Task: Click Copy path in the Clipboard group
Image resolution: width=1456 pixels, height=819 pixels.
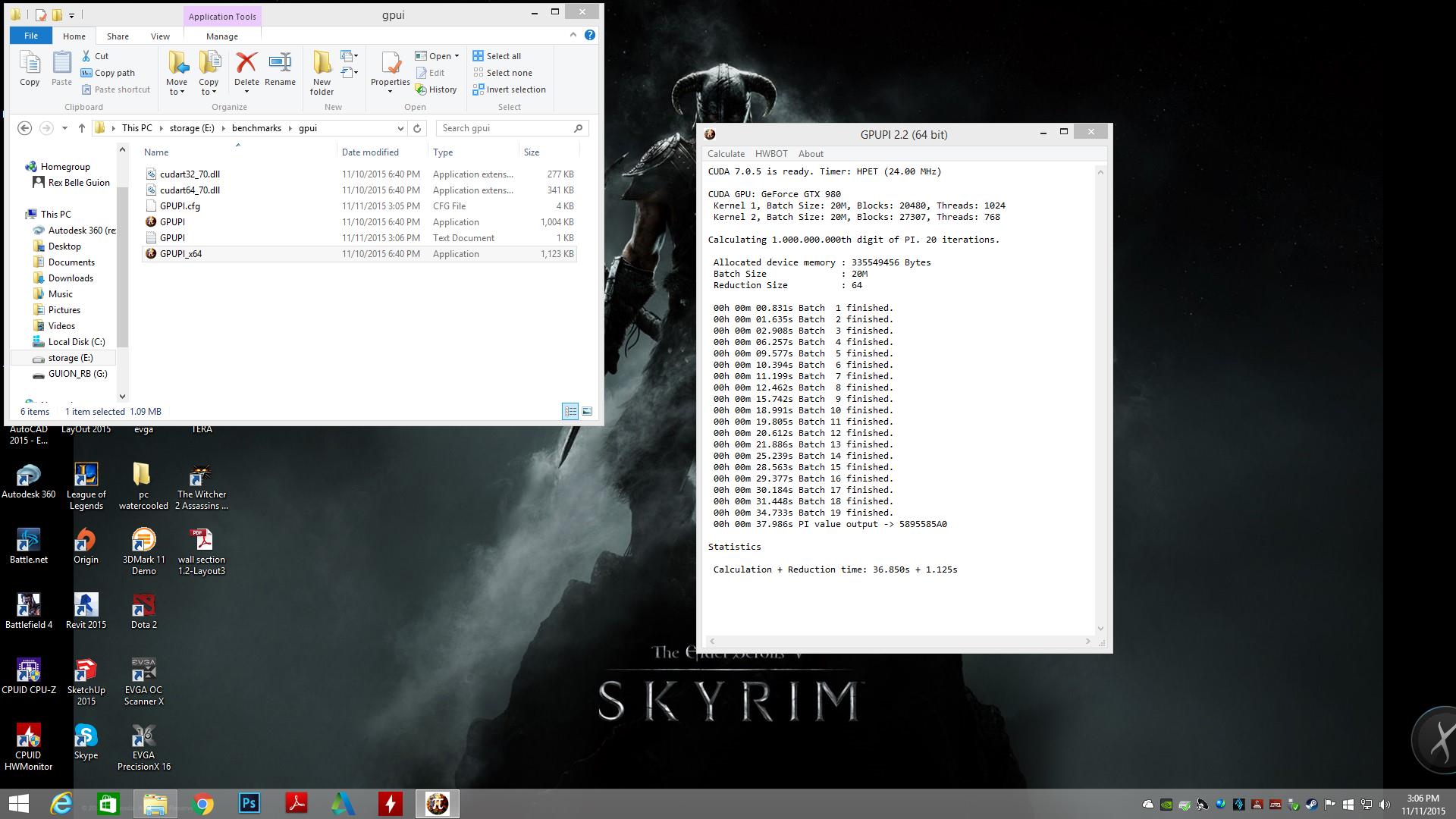Action: click(108, 73)
